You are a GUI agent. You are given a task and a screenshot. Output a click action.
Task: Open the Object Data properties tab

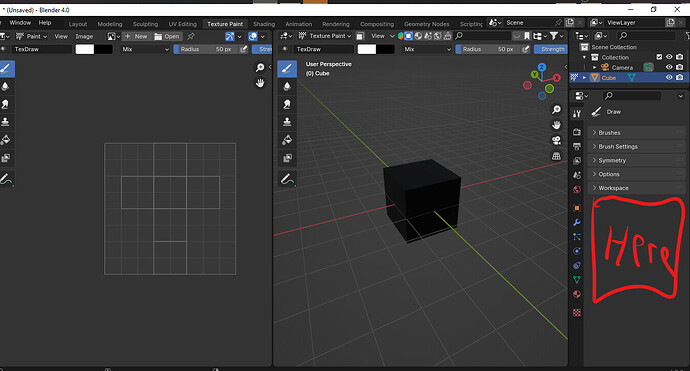coord(577,279)
